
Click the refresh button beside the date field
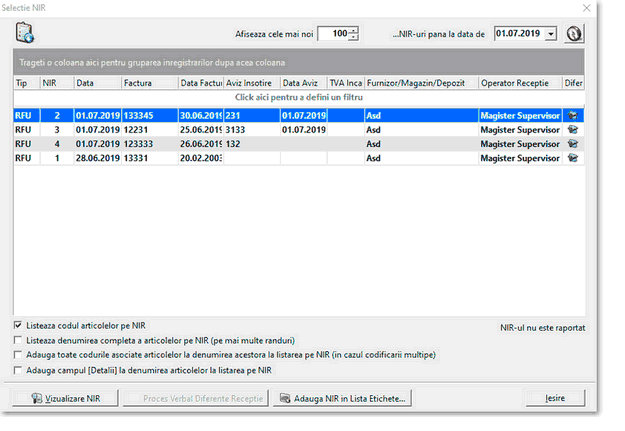[574, 33]
